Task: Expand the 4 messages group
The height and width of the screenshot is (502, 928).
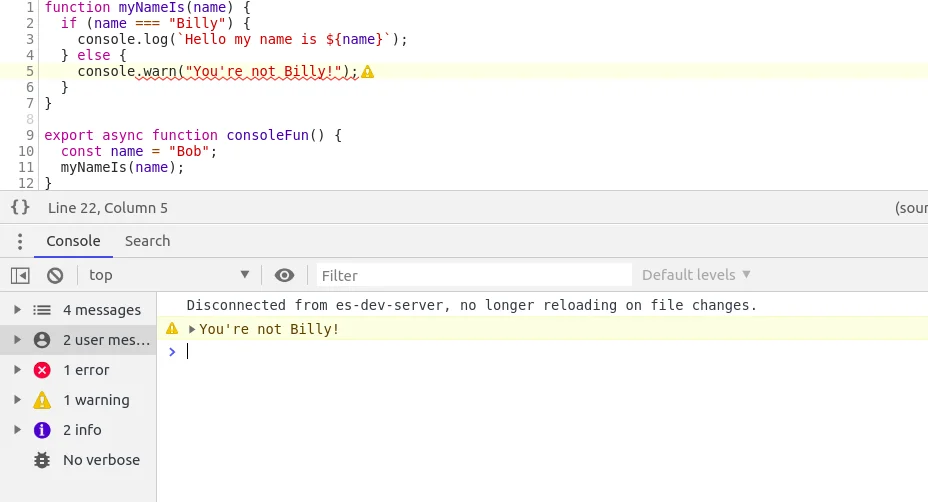Action: click(x=17, y=310)
